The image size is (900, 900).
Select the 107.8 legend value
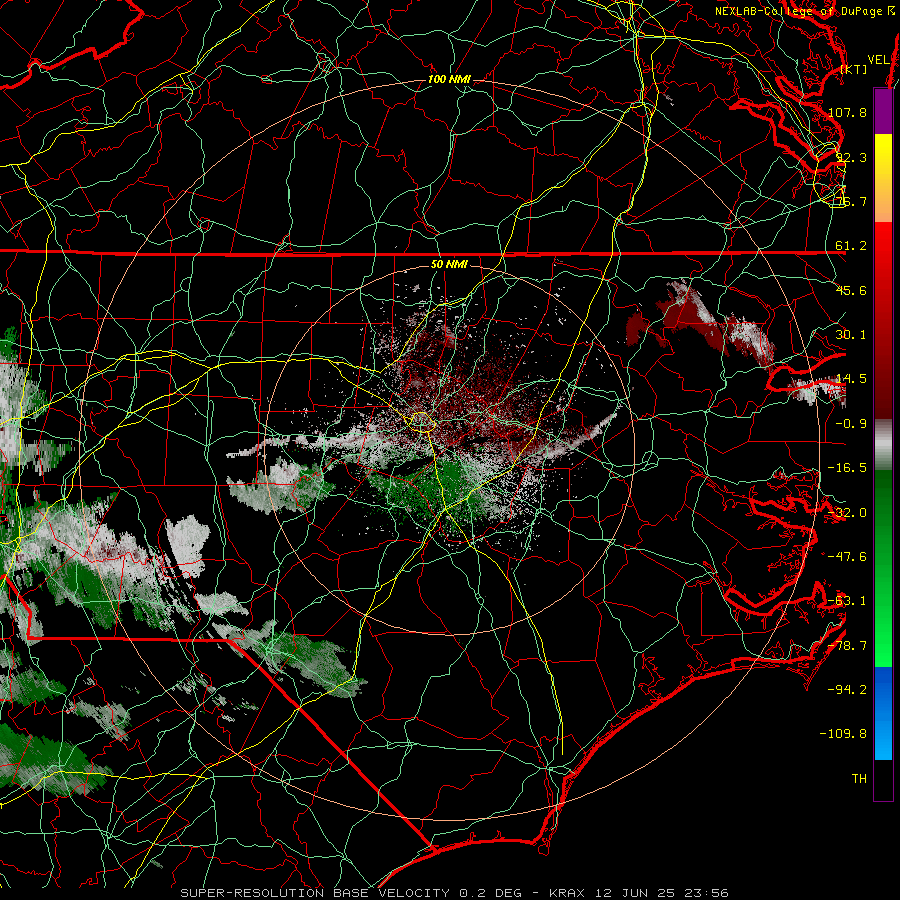tap(847, 112)
